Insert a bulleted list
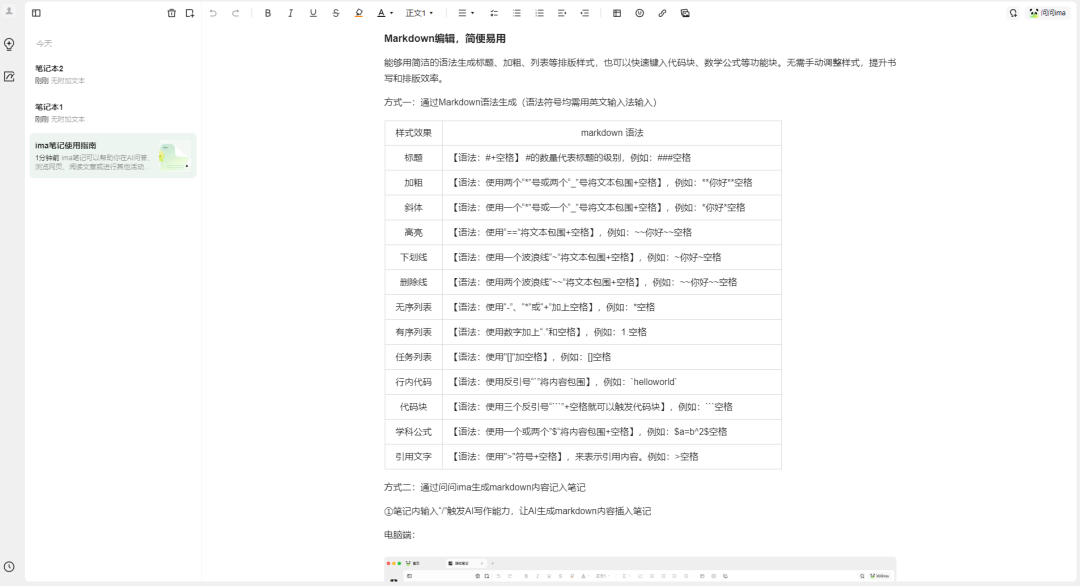Image resolution: width=1080 pixels, height=586 pixels. [517, 13]
